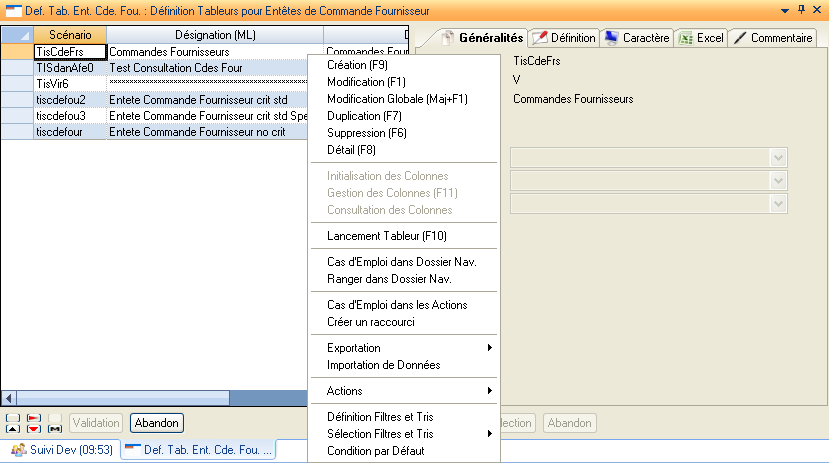
Task: Click the red down-arrow icon below the grid
Action: coord(33,429)
